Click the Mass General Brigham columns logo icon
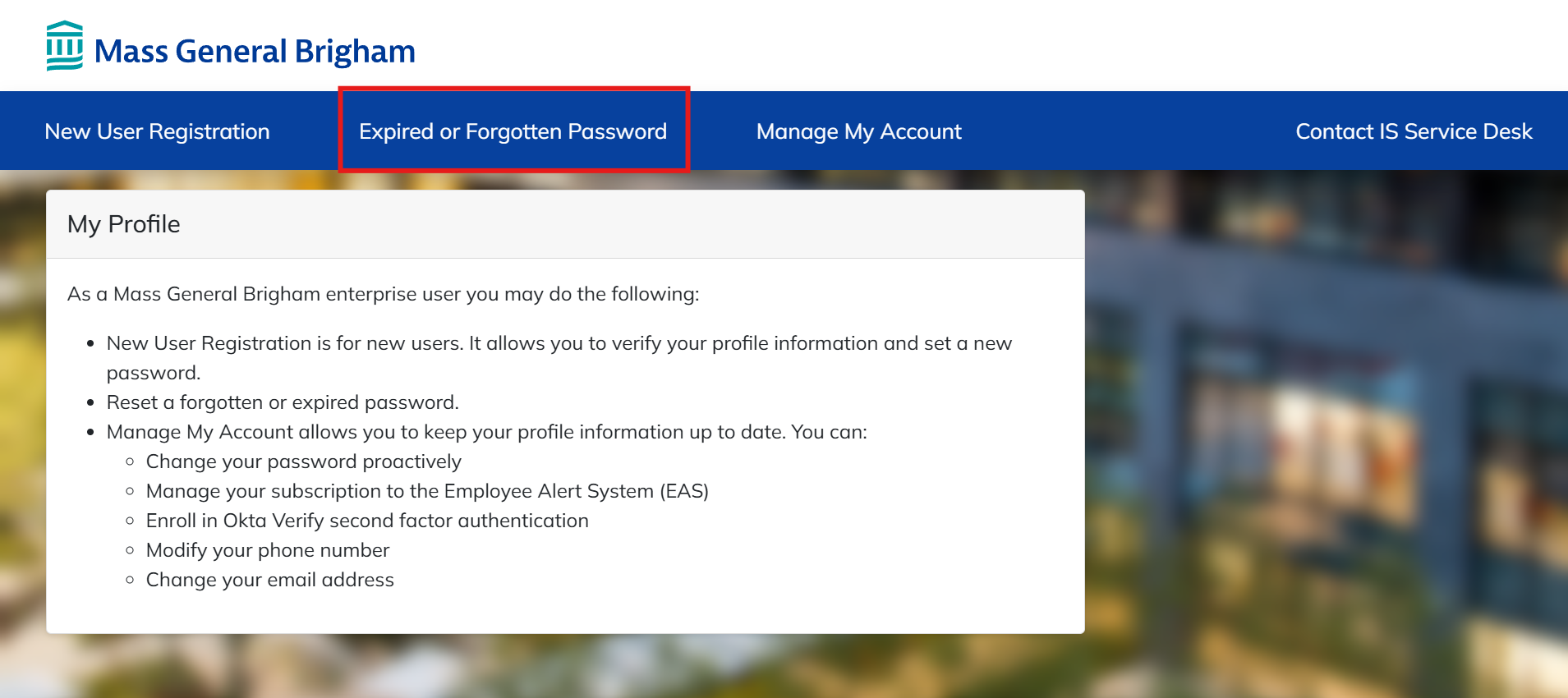The image size is (1568, 698). tap(64, 46)
